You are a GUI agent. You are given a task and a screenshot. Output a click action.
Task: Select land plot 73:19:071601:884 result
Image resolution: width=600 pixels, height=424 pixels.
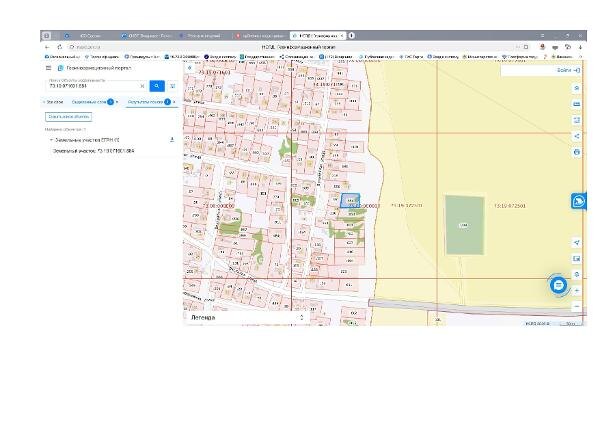tap(93, 151)
